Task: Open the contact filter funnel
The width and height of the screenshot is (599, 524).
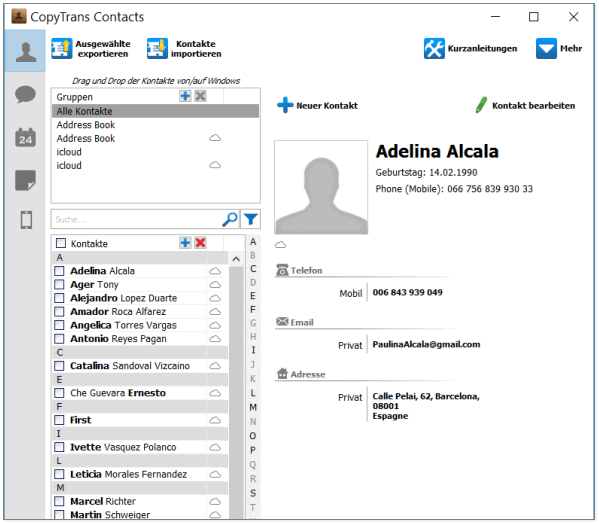Action: [x=251, y=219]
